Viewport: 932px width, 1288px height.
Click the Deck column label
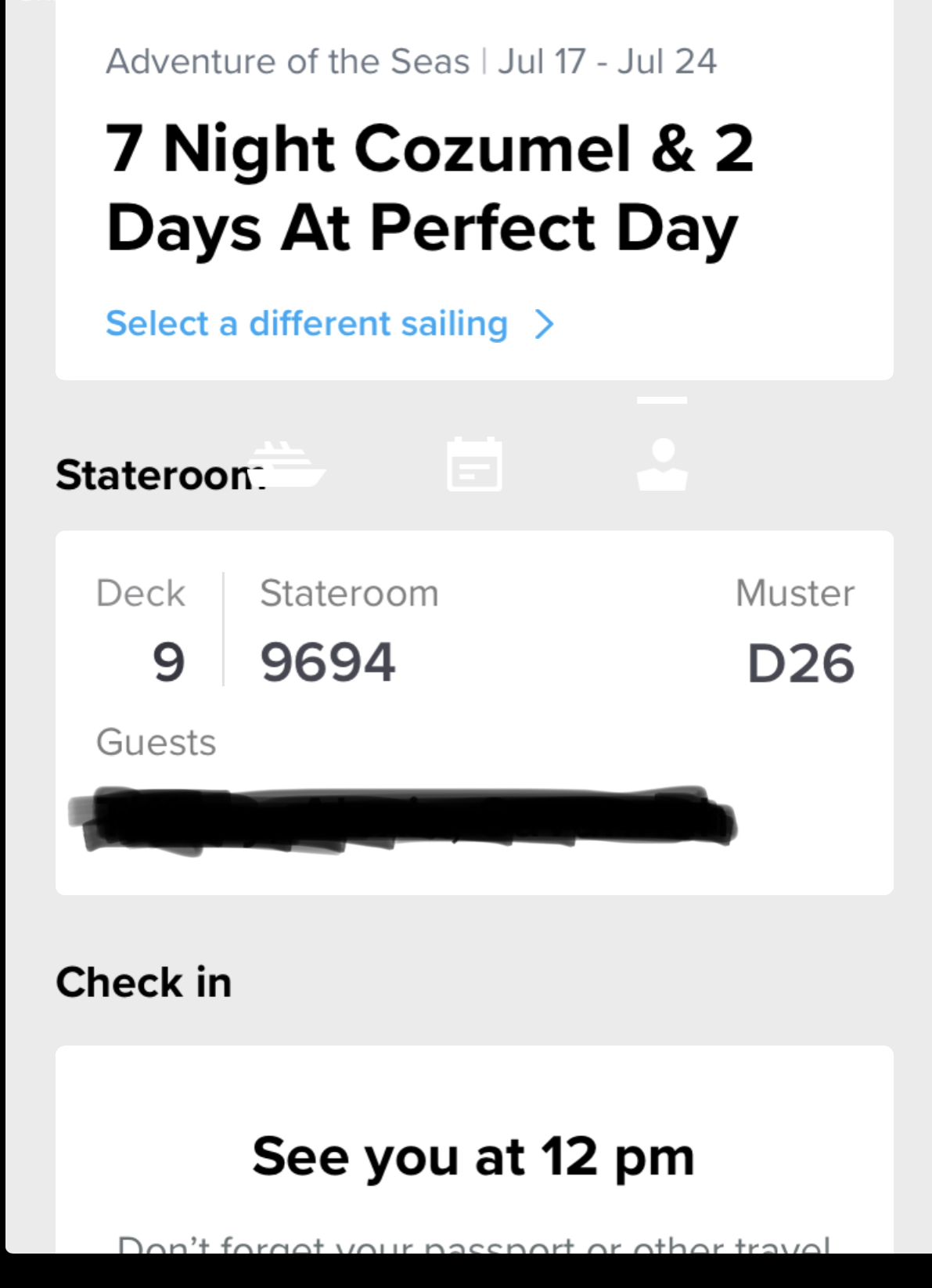pos(141,593)
